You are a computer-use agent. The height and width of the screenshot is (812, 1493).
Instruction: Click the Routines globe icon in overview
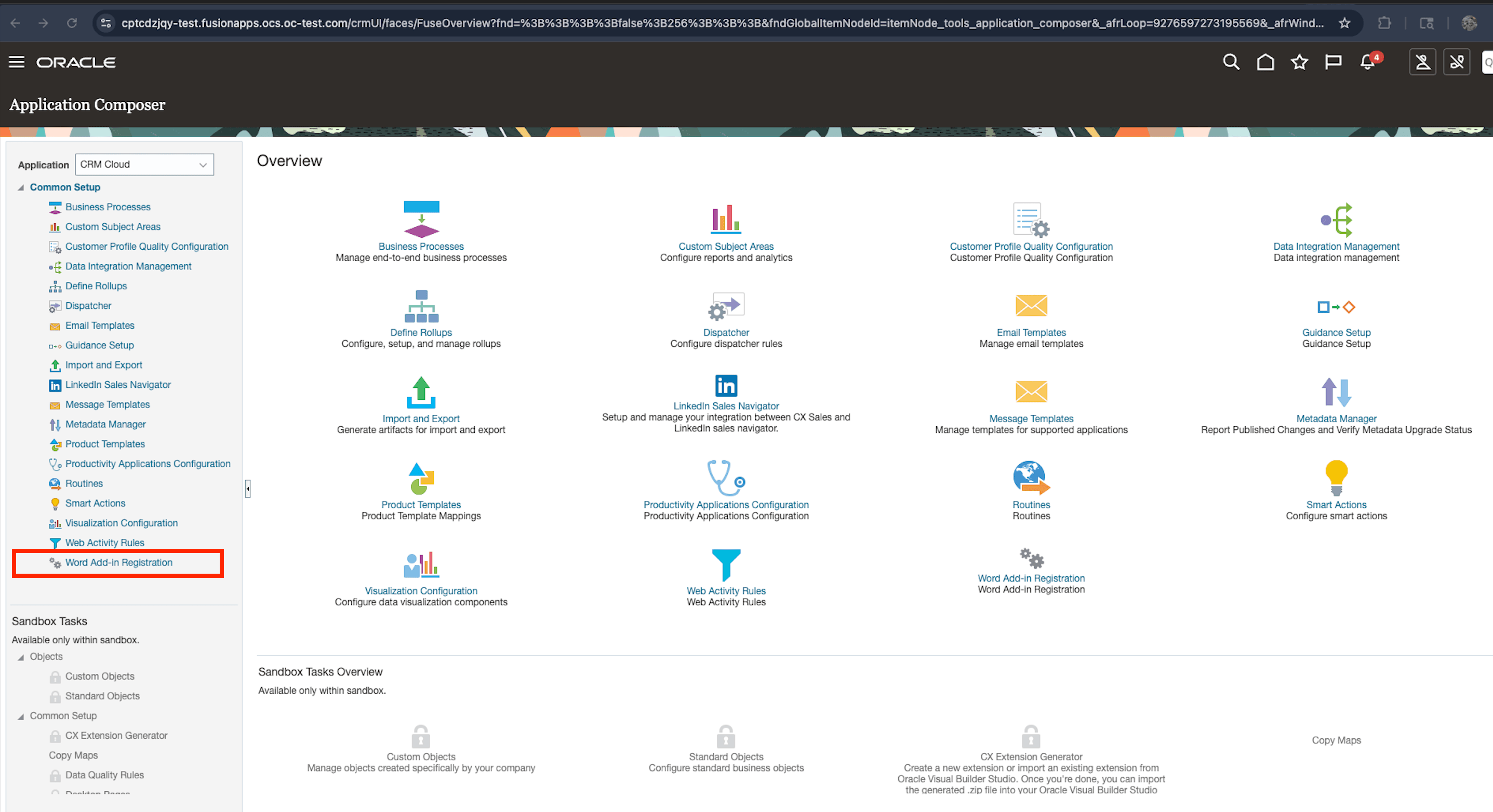(1031, 478)
